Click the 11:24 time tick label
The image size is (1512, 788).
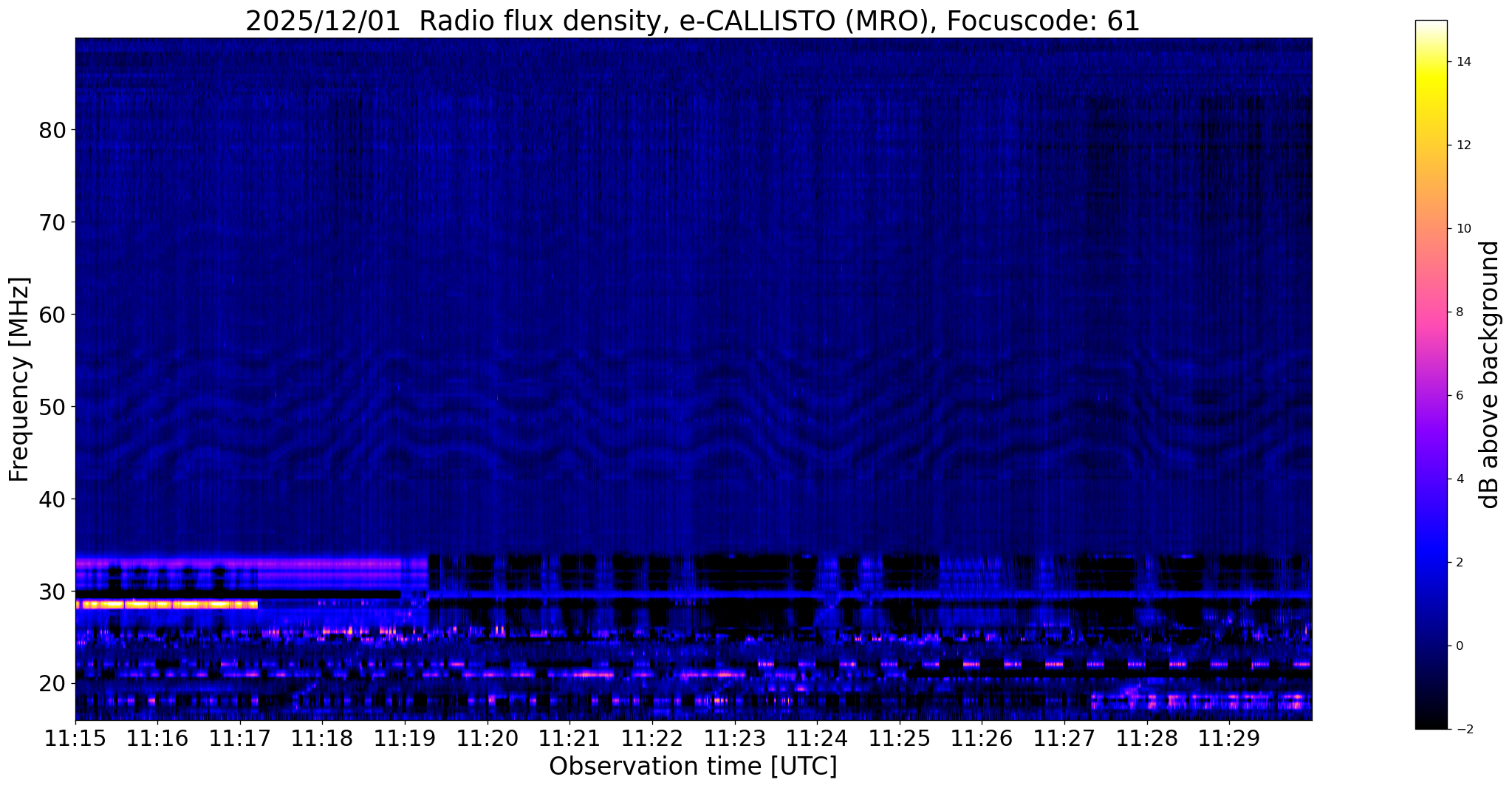click(x=816, y=738)
